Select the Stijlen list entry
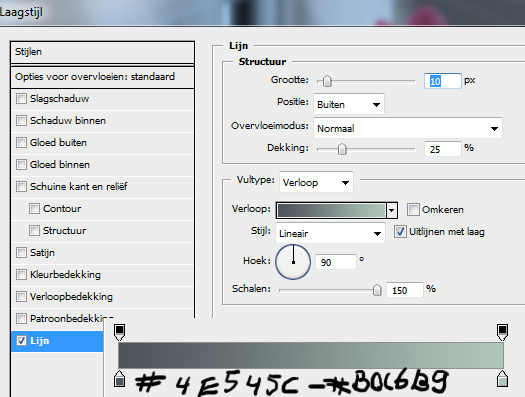Image resolution: width=525 pixels, height=397 pixels. tap(102, 52)
